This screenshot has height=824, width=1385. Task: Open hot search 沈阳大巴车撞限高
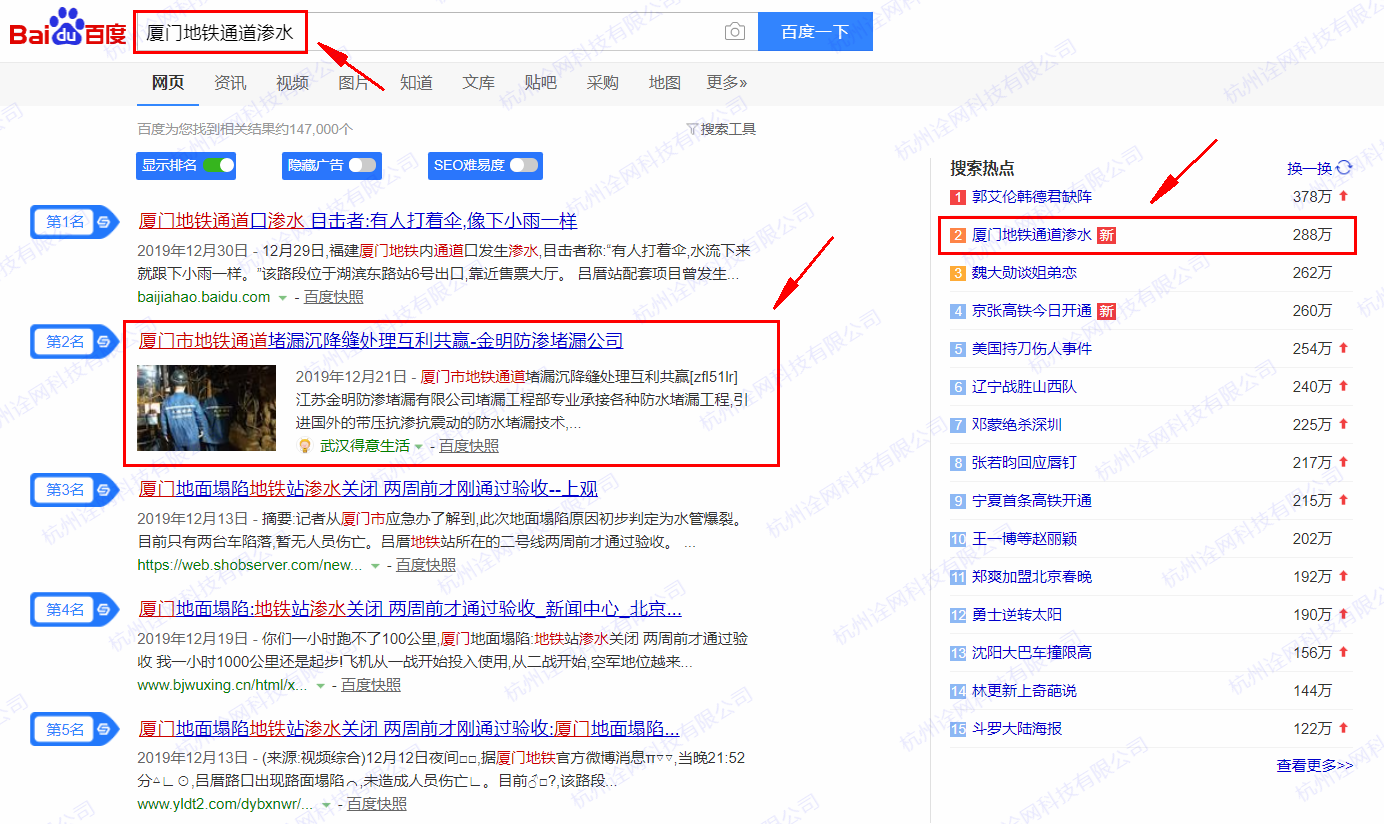click(x=1032, y=653)
